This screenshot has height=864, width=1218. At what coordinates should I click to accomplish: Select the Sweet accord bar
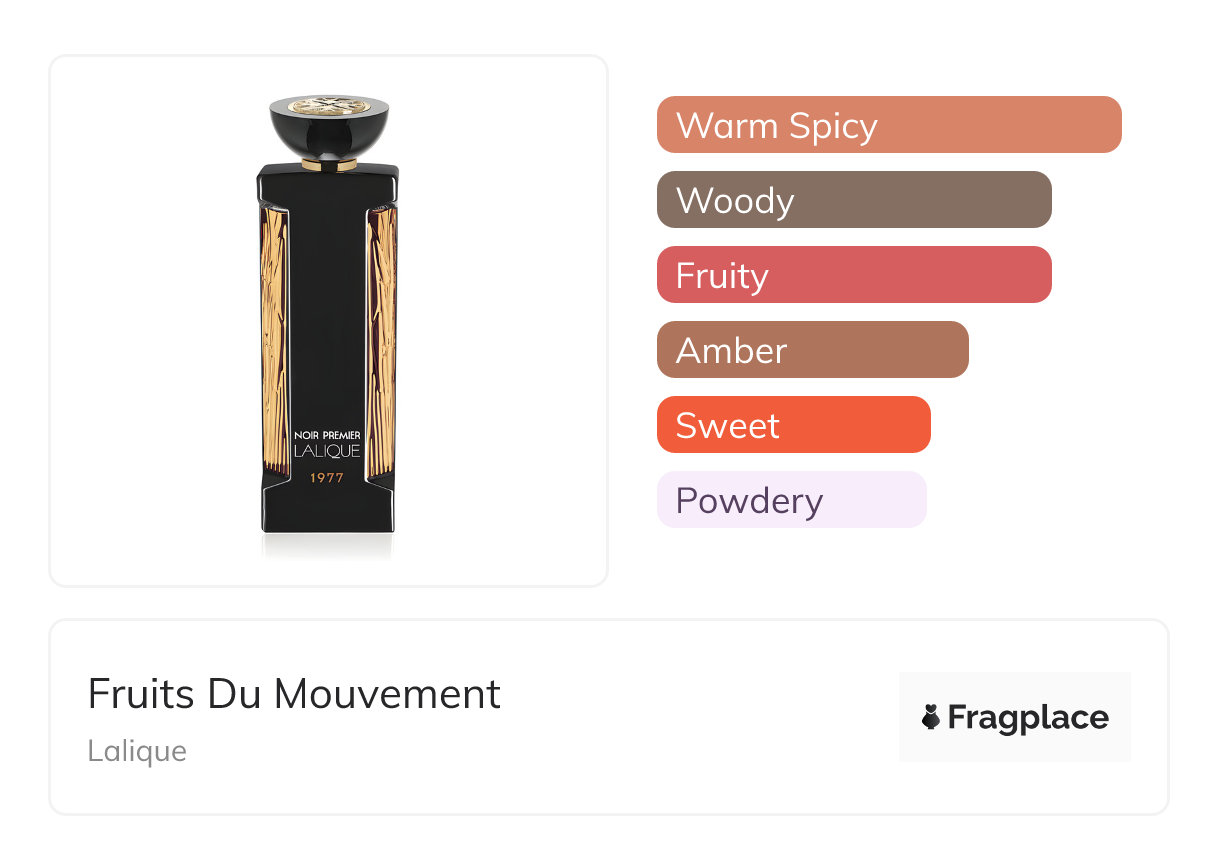click(793, 425)
